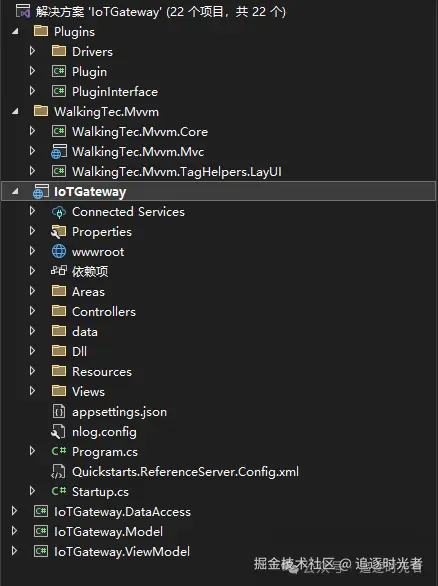Collapse the Plugins solution folder
The width and height of the screenshot is (438, 586).
click(x=15, y=31)
